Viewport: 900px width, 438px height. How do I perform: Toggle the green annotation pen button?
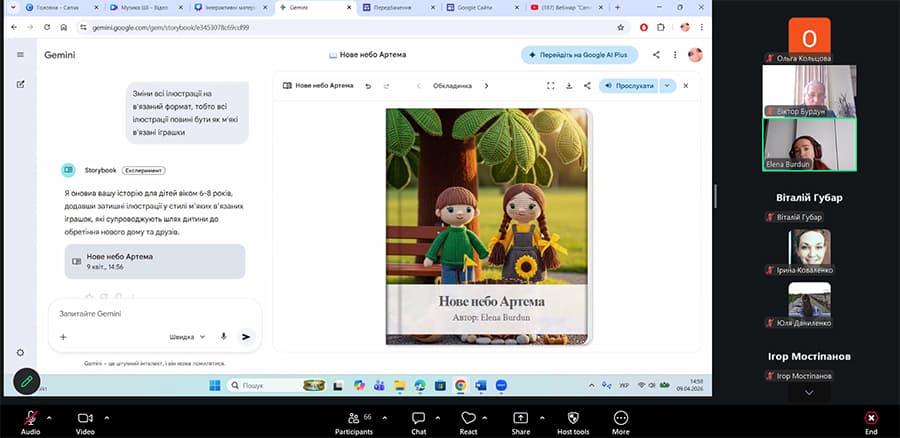click(27, 381)
